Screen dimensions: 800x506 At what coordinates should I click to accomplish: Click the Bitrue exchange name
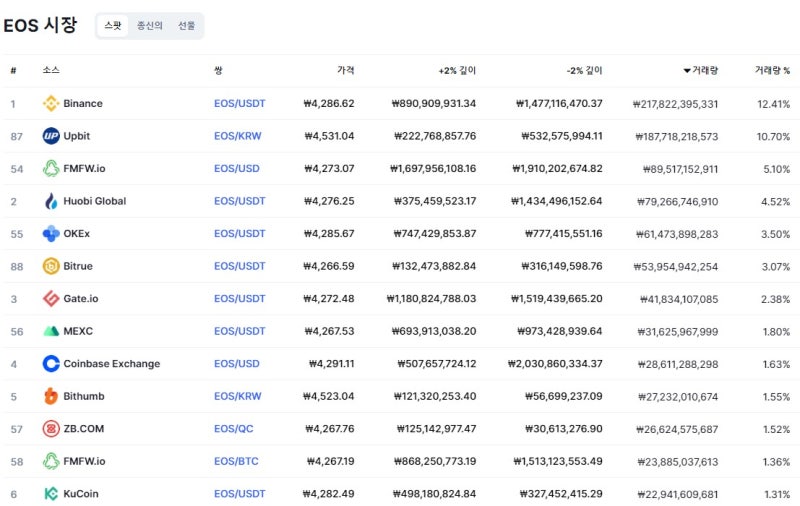(78, 266)
